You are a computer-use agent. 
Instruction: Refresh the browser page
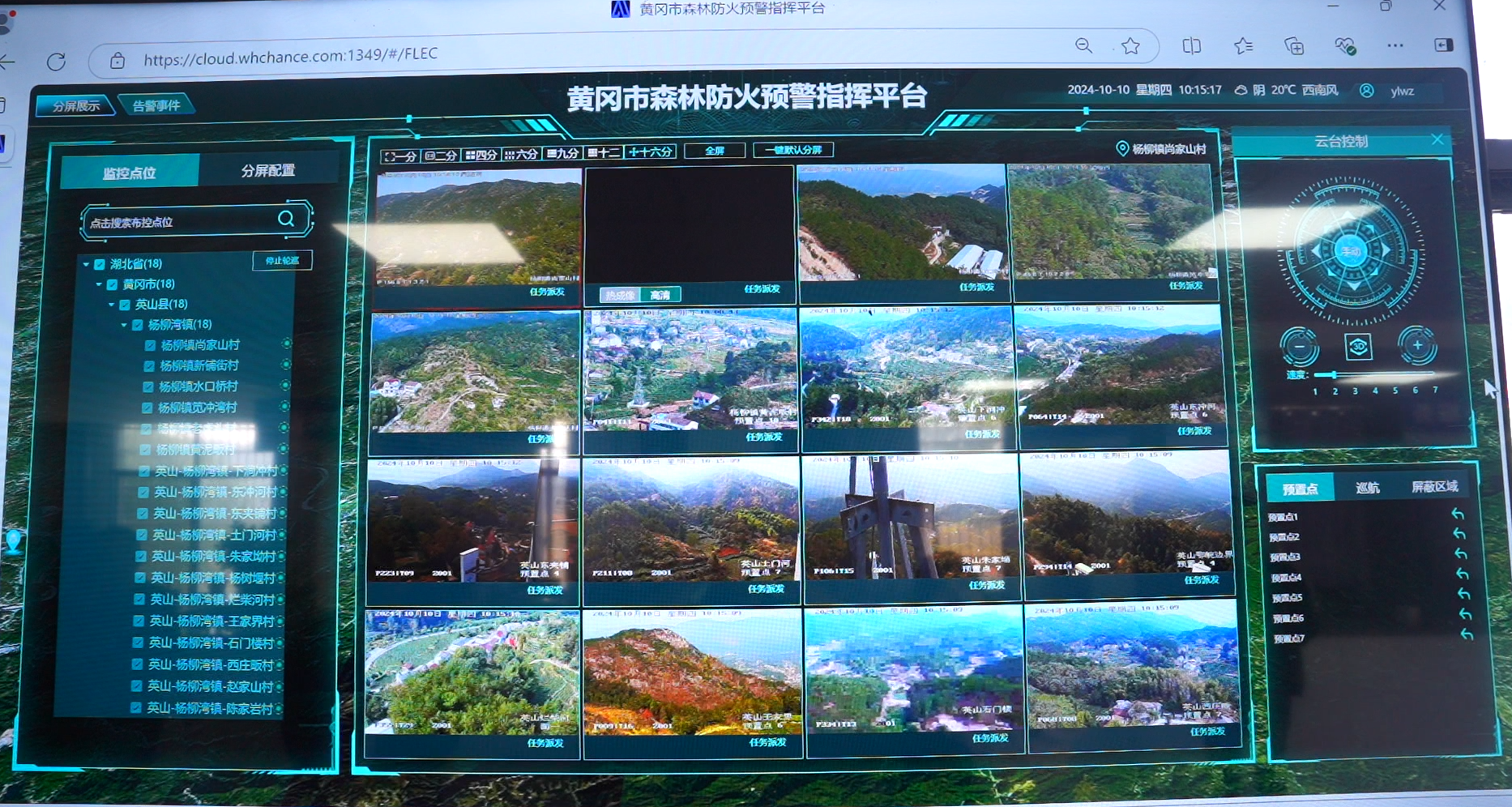56,62
